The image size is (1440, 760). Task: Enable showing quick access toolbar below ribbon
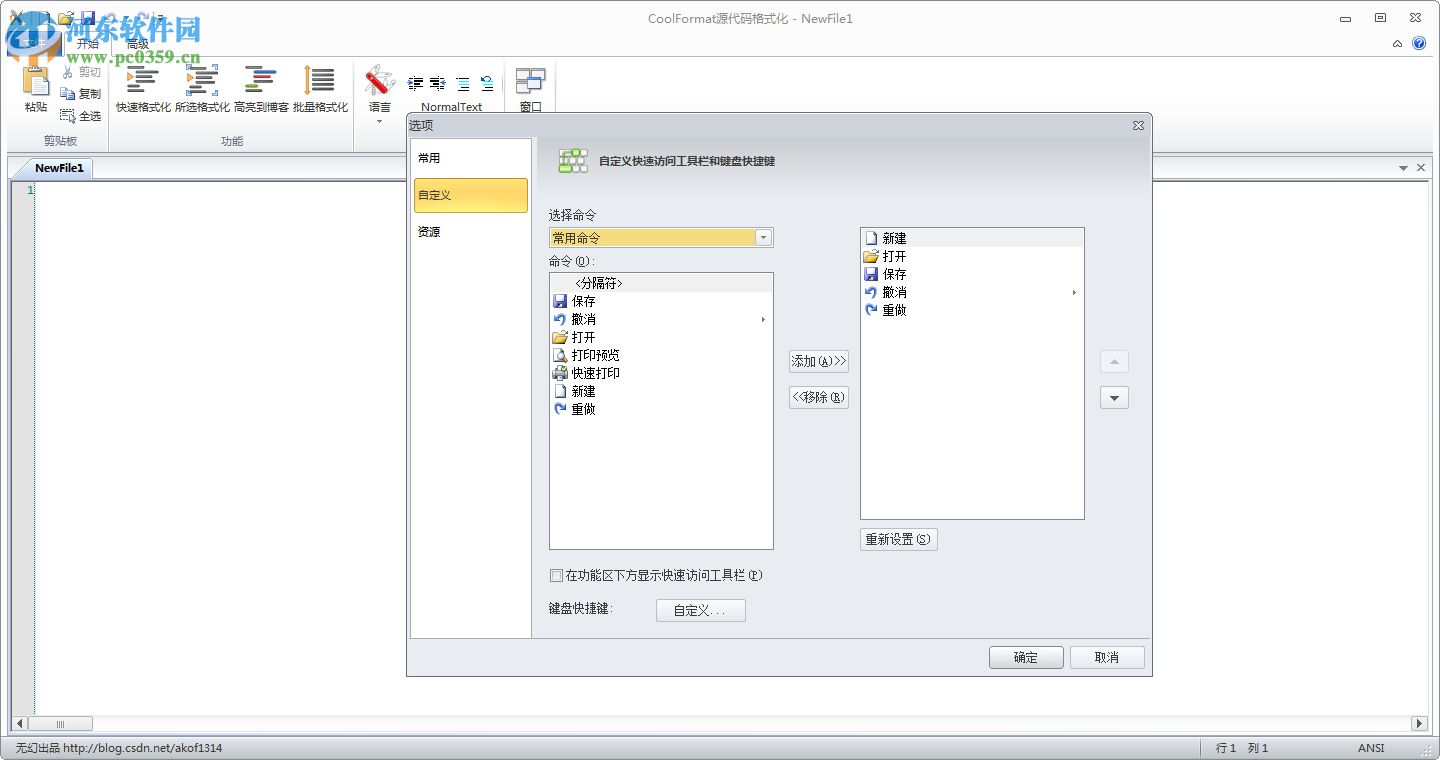point(556,575)
